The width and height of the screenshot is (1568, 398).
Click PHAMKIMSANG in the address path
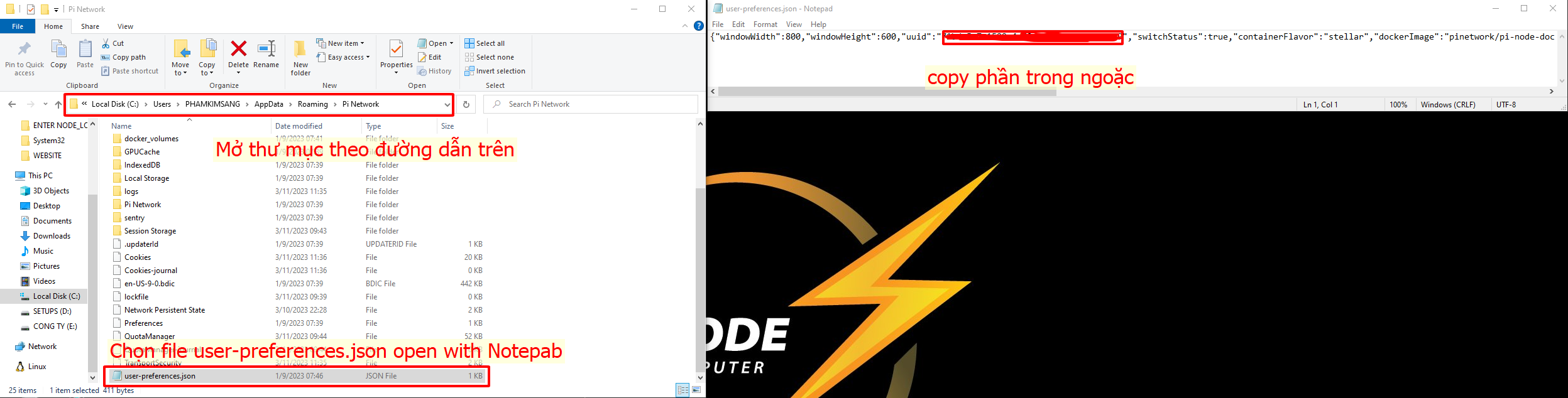tap(212, 104)
